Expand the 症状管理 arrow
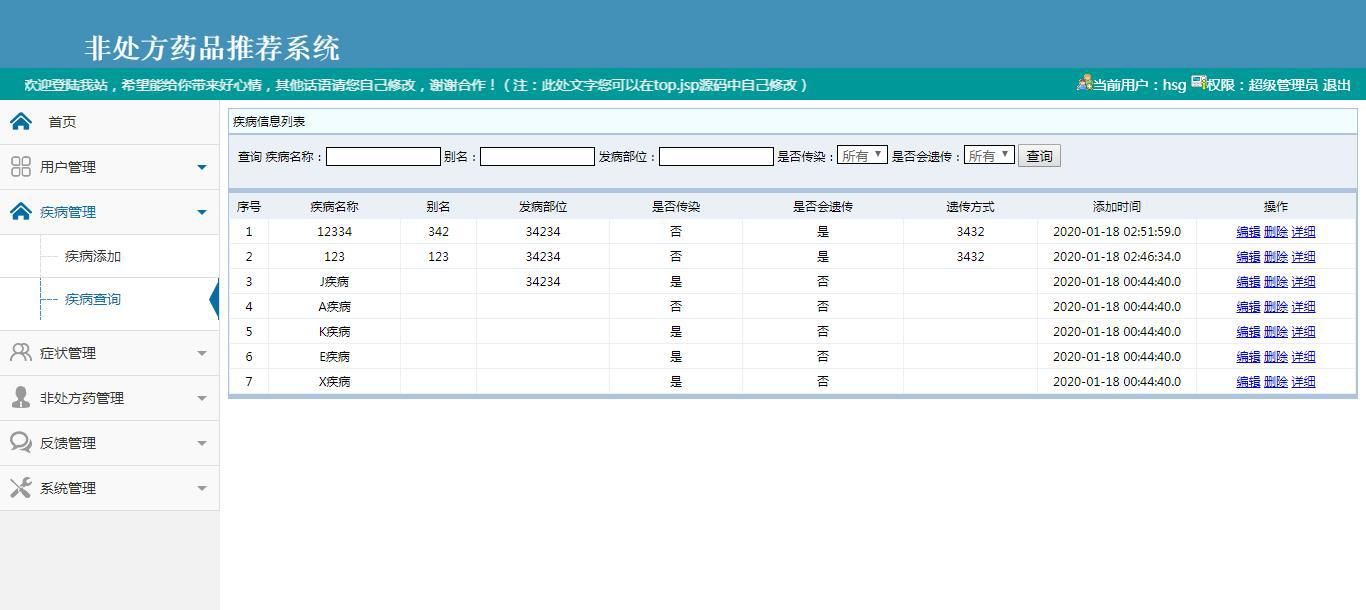 [202, 353]
